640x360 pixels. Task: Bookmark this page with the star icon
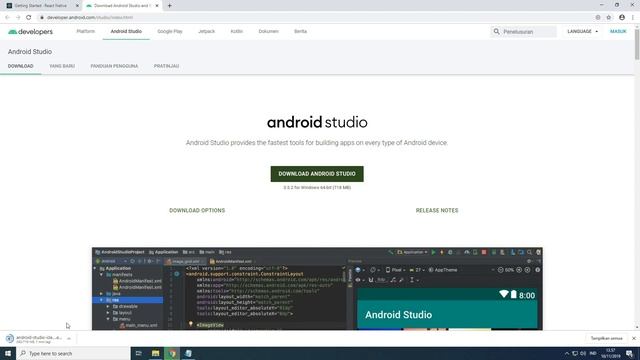609,18
